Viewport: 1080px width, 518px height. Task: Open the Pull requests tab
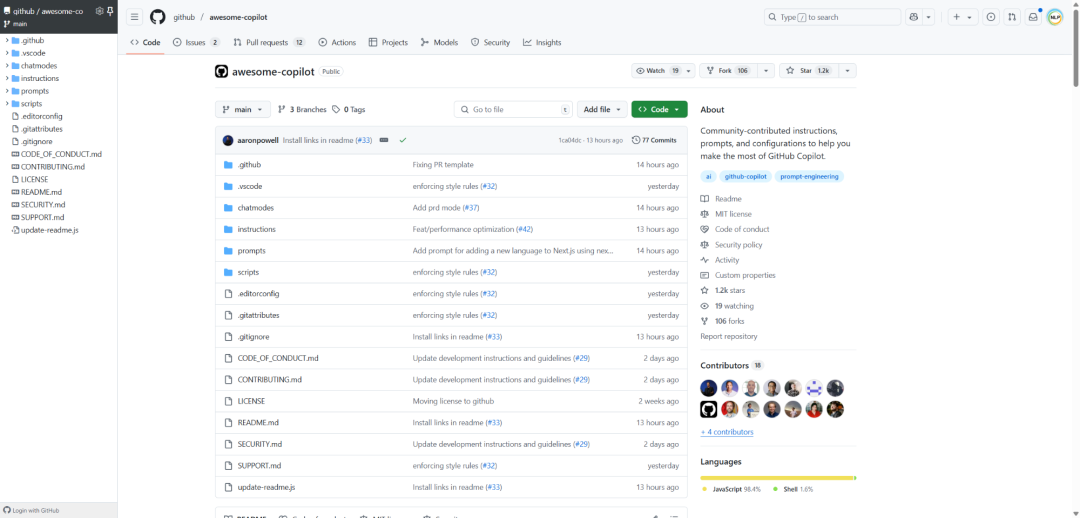tap(269, 43)
